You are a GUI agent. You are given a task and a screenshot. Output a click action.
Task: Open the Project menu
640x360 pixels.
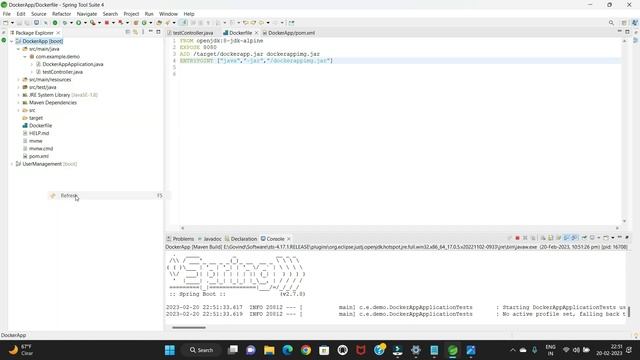[131, 14]
